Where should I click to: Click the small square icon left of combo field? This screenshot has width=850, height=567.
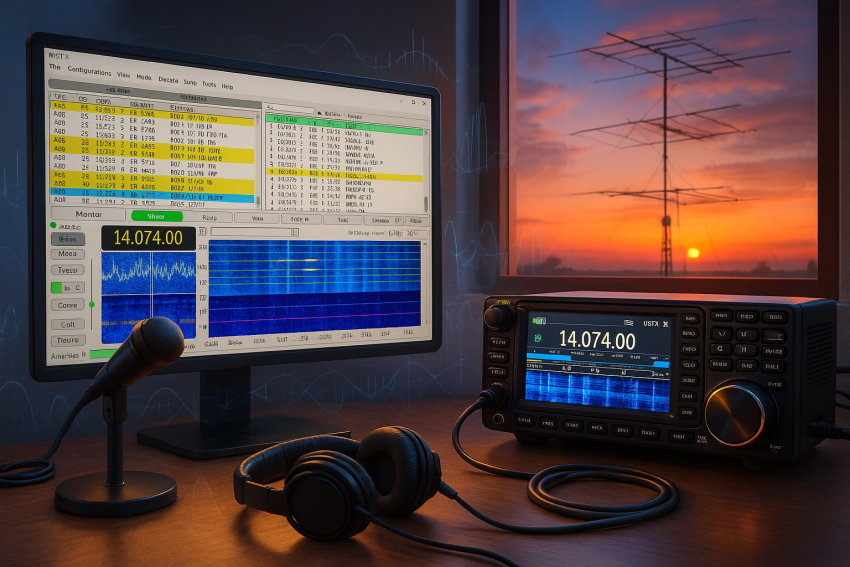coord(202,231)
